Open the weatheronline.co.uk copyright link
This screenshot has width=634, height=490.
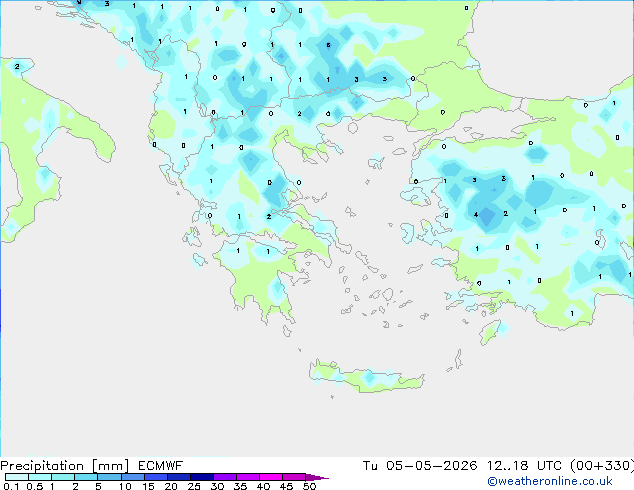click(x=550, y=481)
